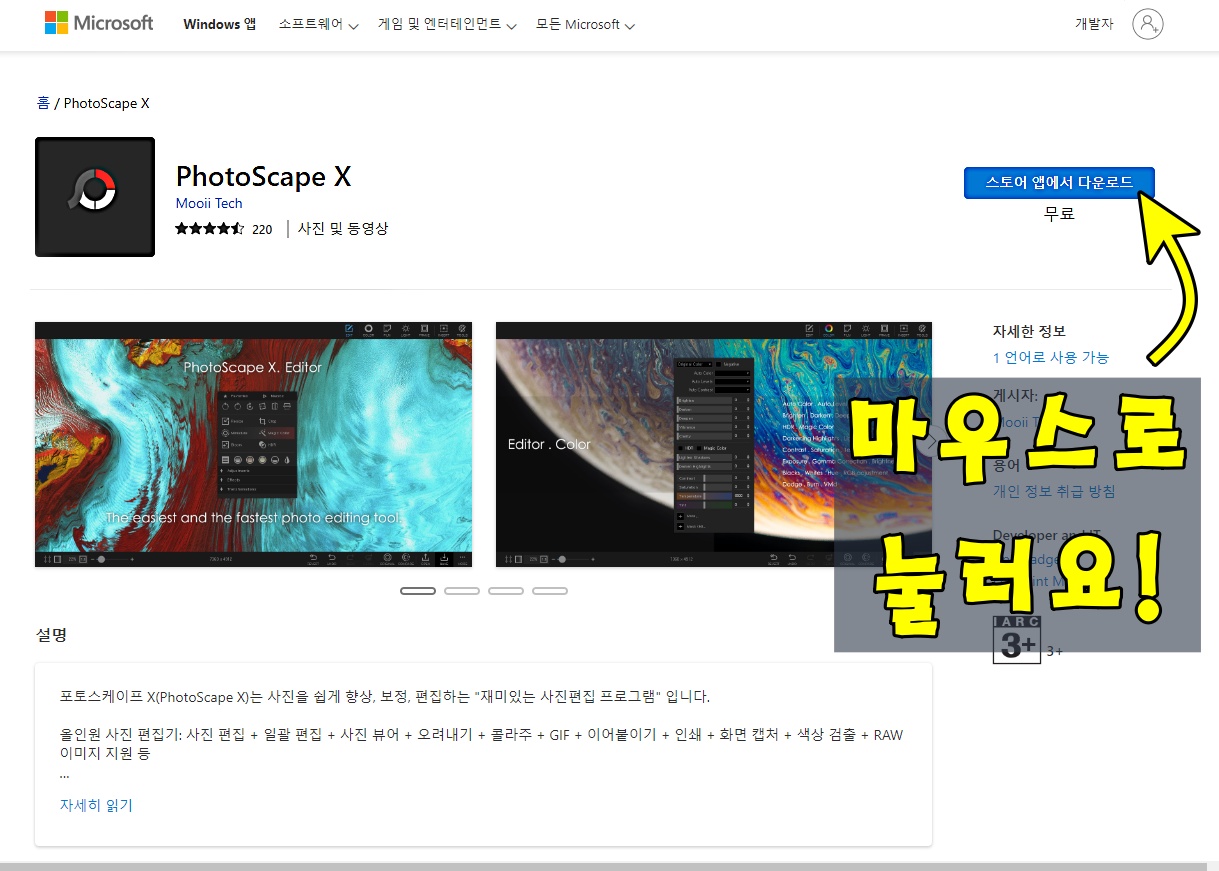Click the 자세한 정보 heading
This screenshot has height=871, width=1219.
1029,331
